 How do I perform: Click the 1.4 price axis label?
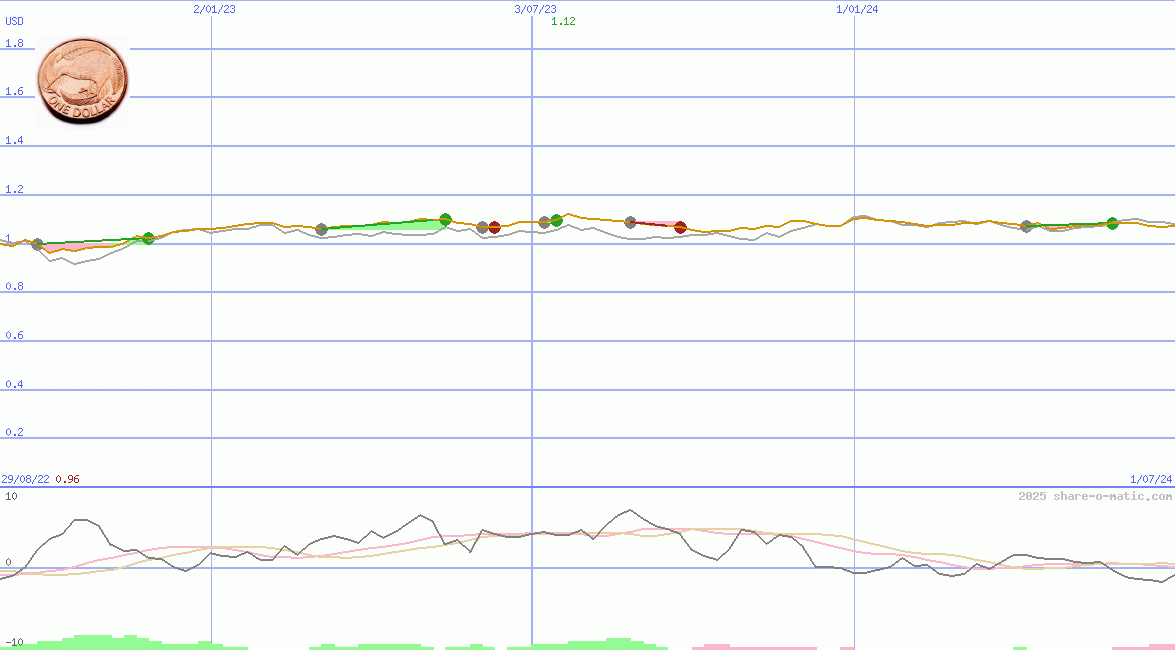point(14,140)
